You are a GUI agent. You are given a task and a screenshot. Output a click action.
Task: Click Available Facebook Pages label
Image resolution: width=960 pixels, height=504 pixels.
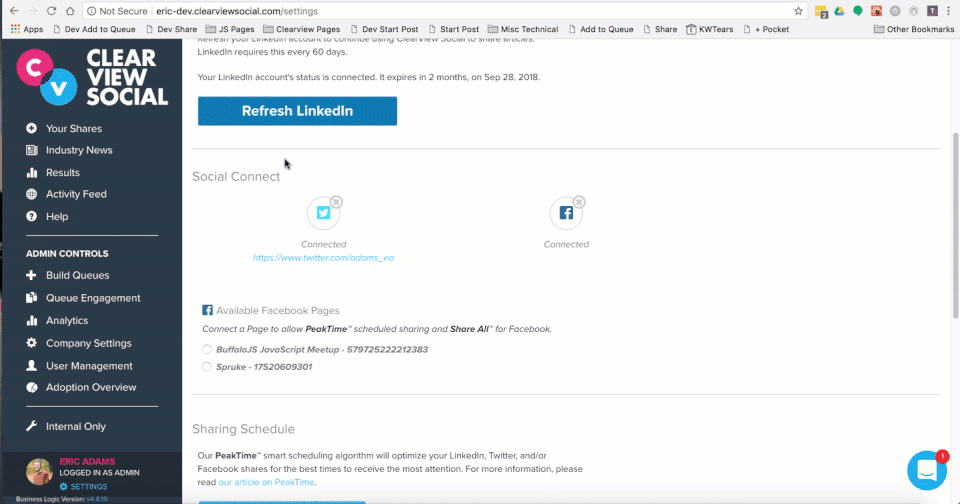pos(277,310)
